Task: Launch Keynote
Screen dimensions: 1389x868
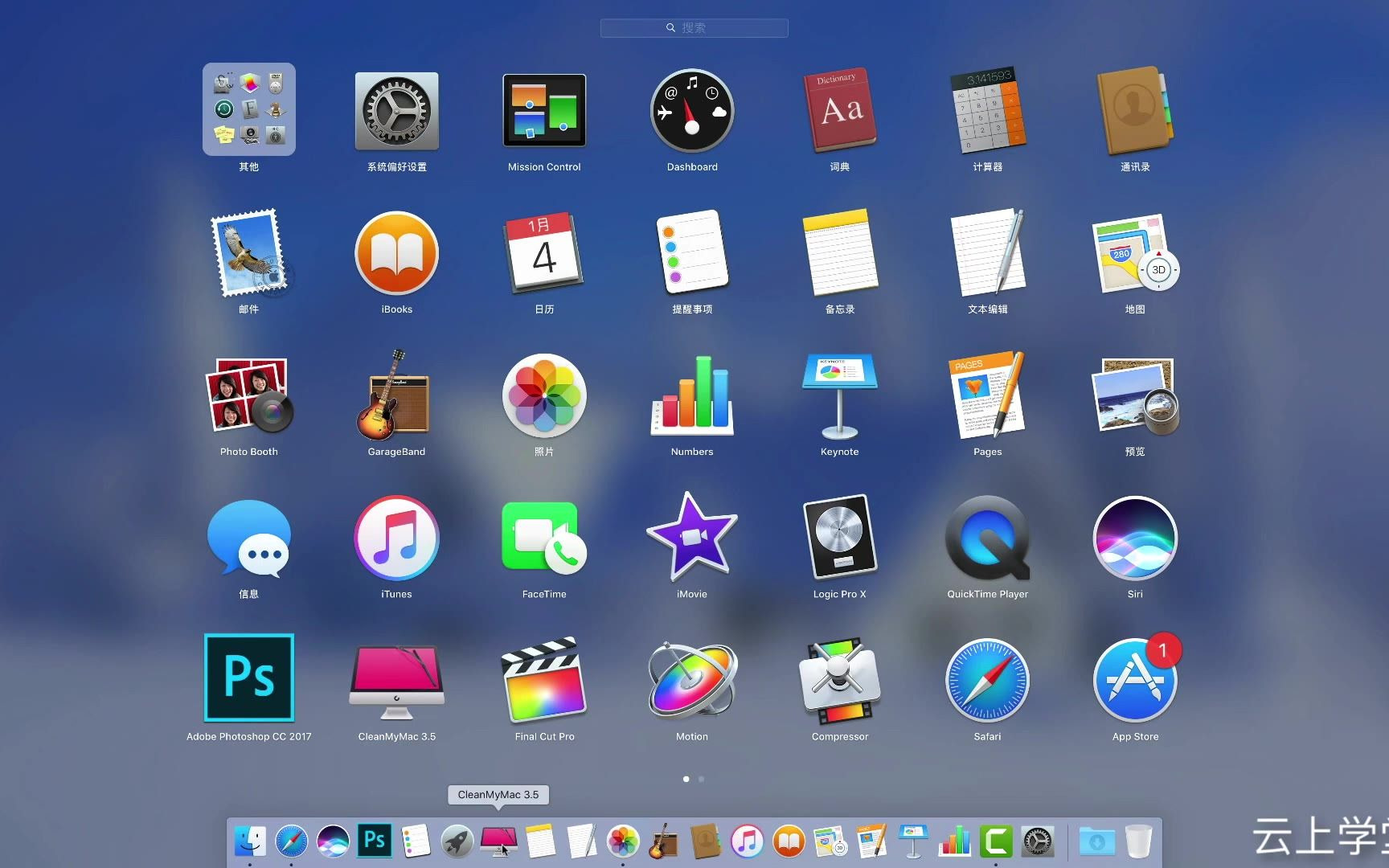Action: [x=839, y=396]
